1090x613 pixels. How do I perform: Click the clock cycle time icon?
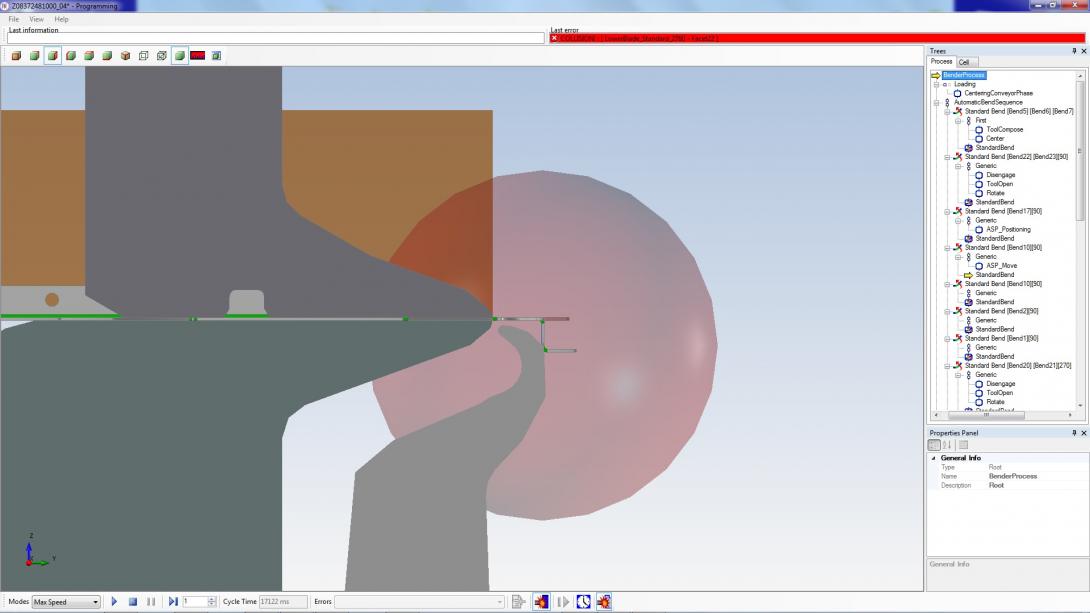584,602
